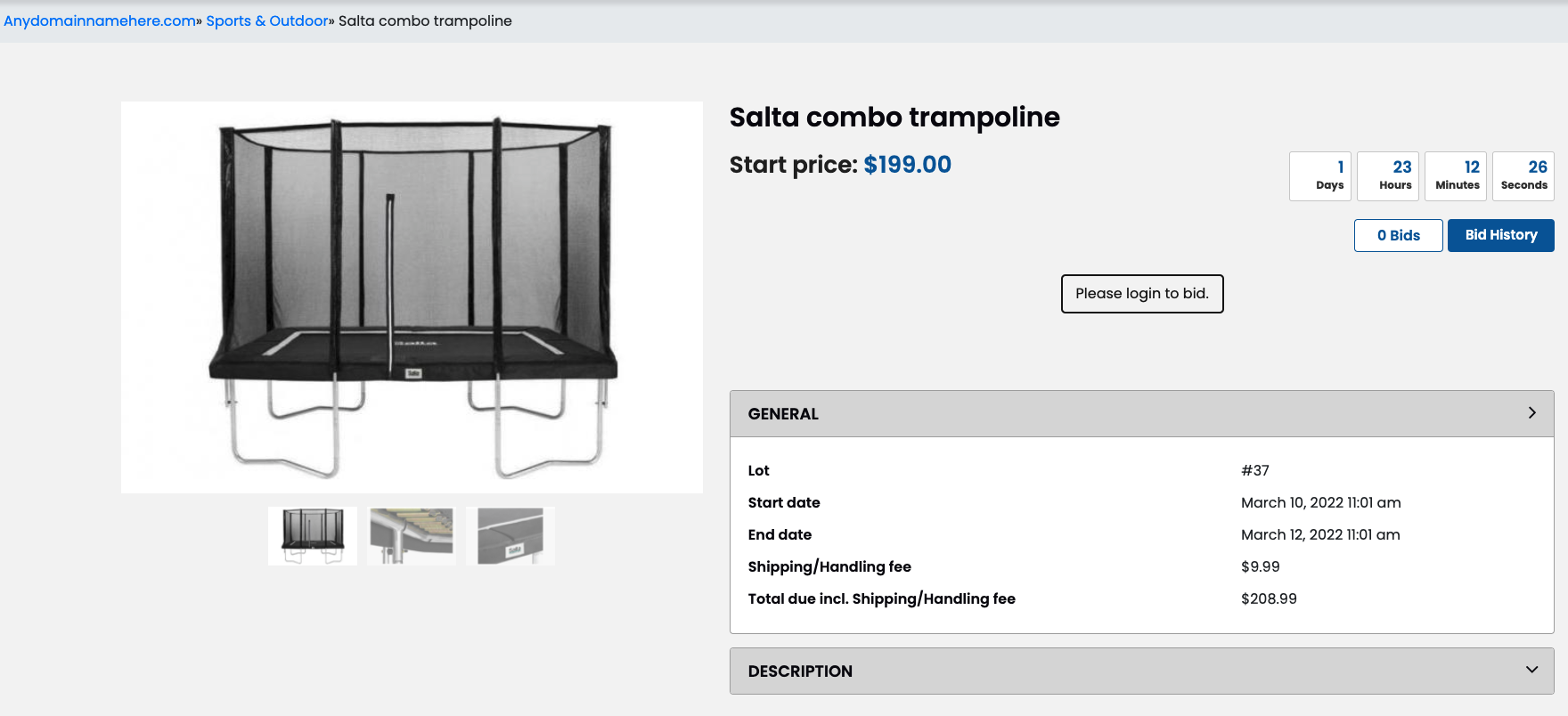Viewport: 1568px width, 716px height.
Task: Collapse the GENERAL panel using its chevron
Action: (x=1532, y=412)
